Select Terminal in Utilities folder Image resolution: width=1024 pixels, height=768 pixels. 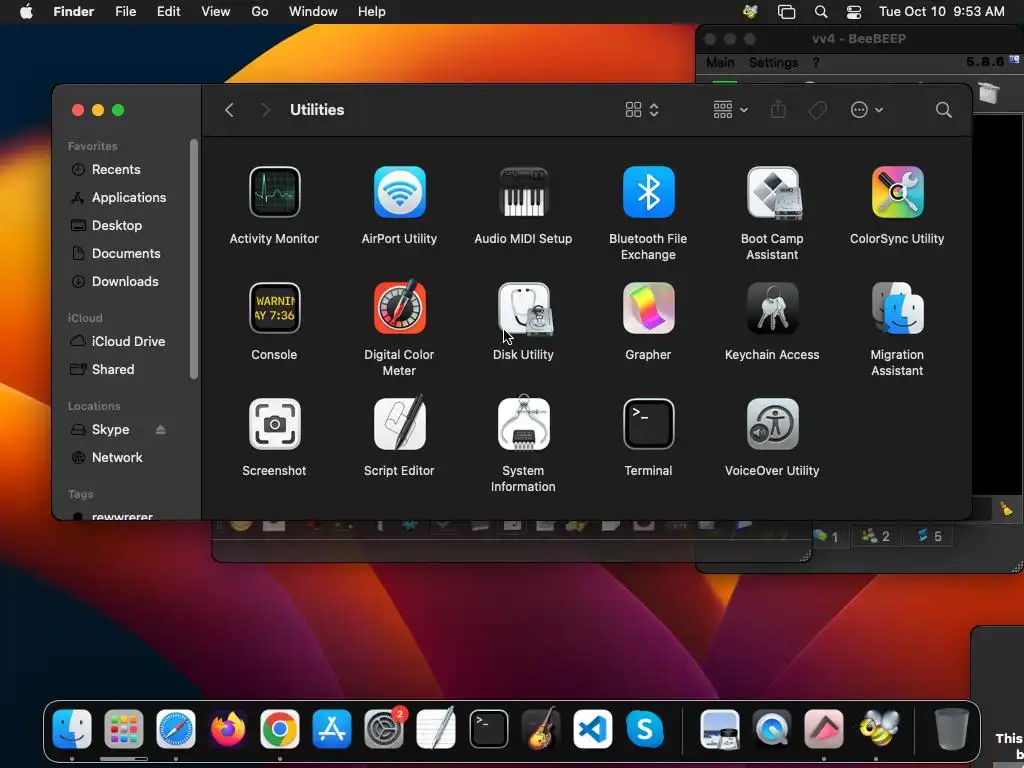(648, 424)
